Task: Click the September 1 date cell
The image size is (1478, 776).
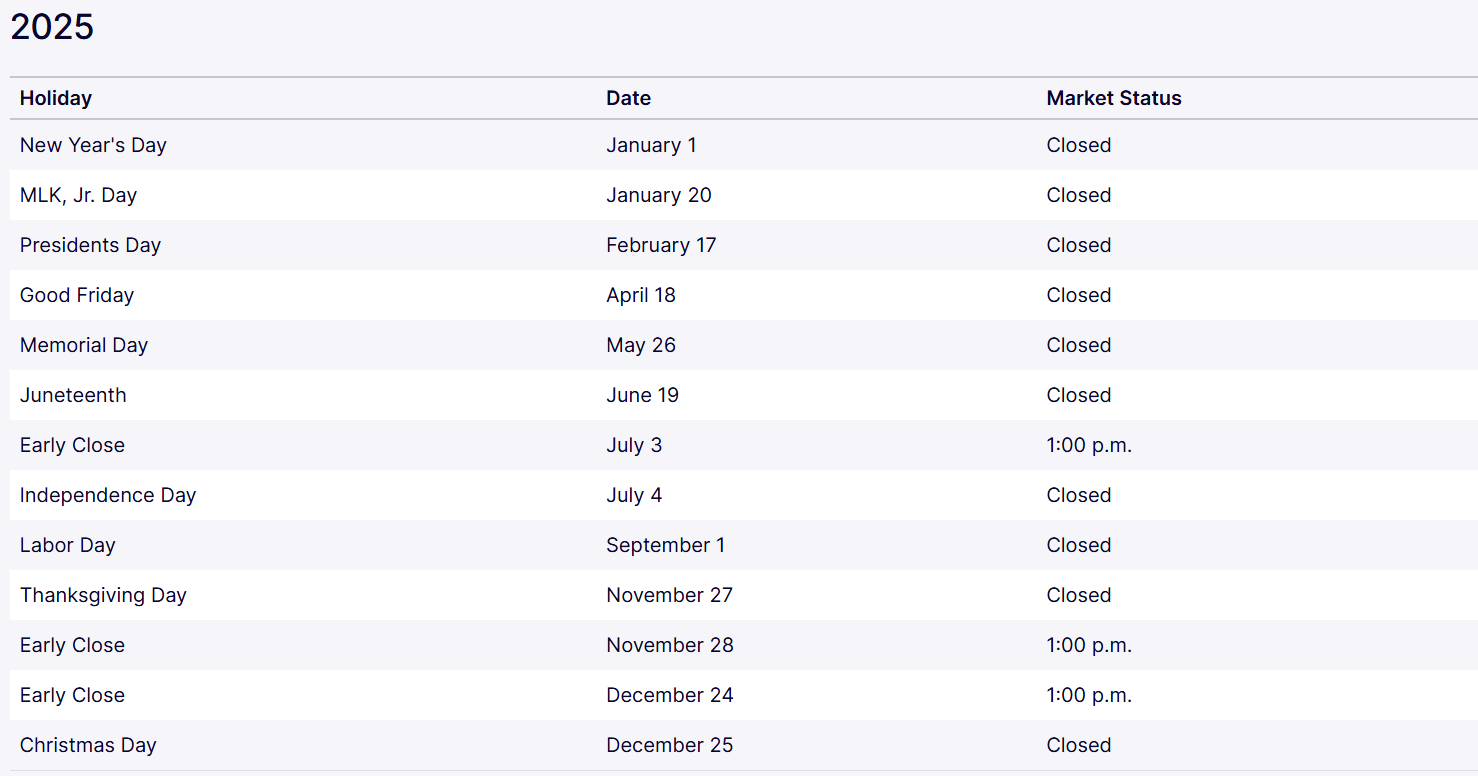Action: click(x=666, y=545)
